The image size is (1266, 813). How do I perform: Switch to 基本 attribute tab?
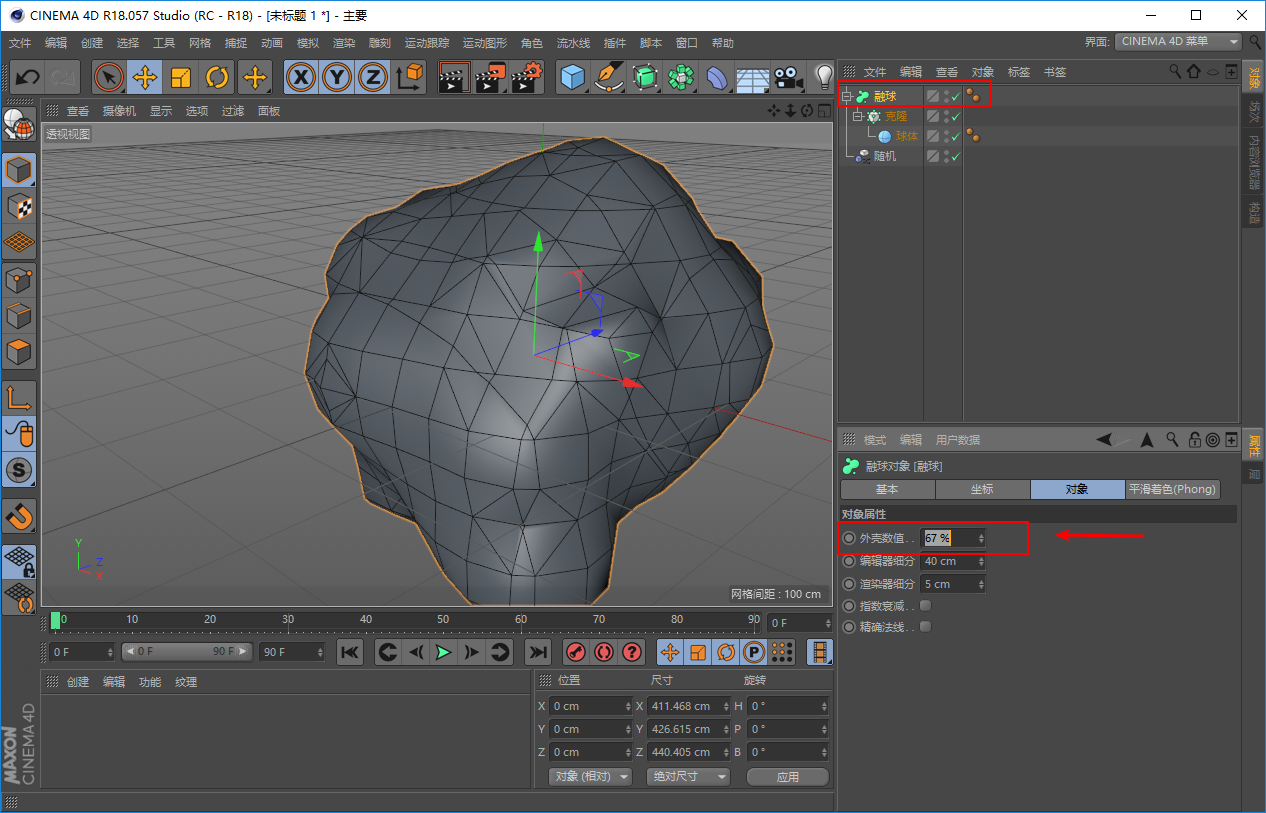click(887, 489)
